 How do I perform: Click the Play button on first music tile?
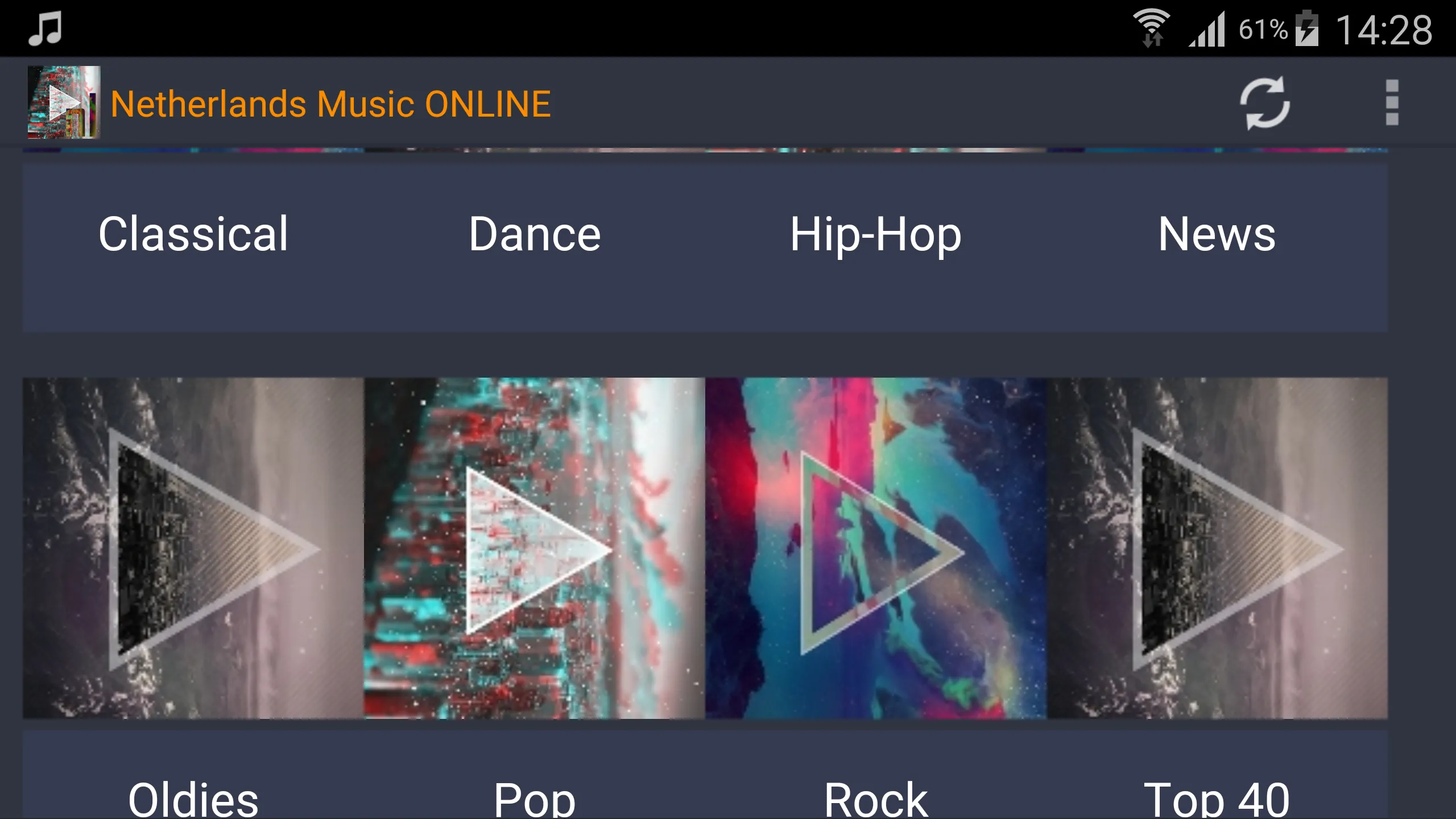tap(192, 548)
